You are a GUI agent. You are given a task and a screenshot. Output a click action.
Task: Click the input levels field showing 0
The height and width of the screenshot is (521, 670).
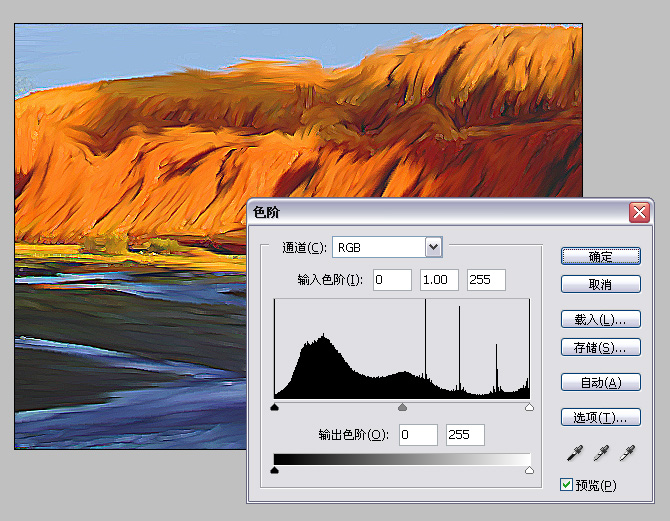pyautogui.click(x=392, y=280)
